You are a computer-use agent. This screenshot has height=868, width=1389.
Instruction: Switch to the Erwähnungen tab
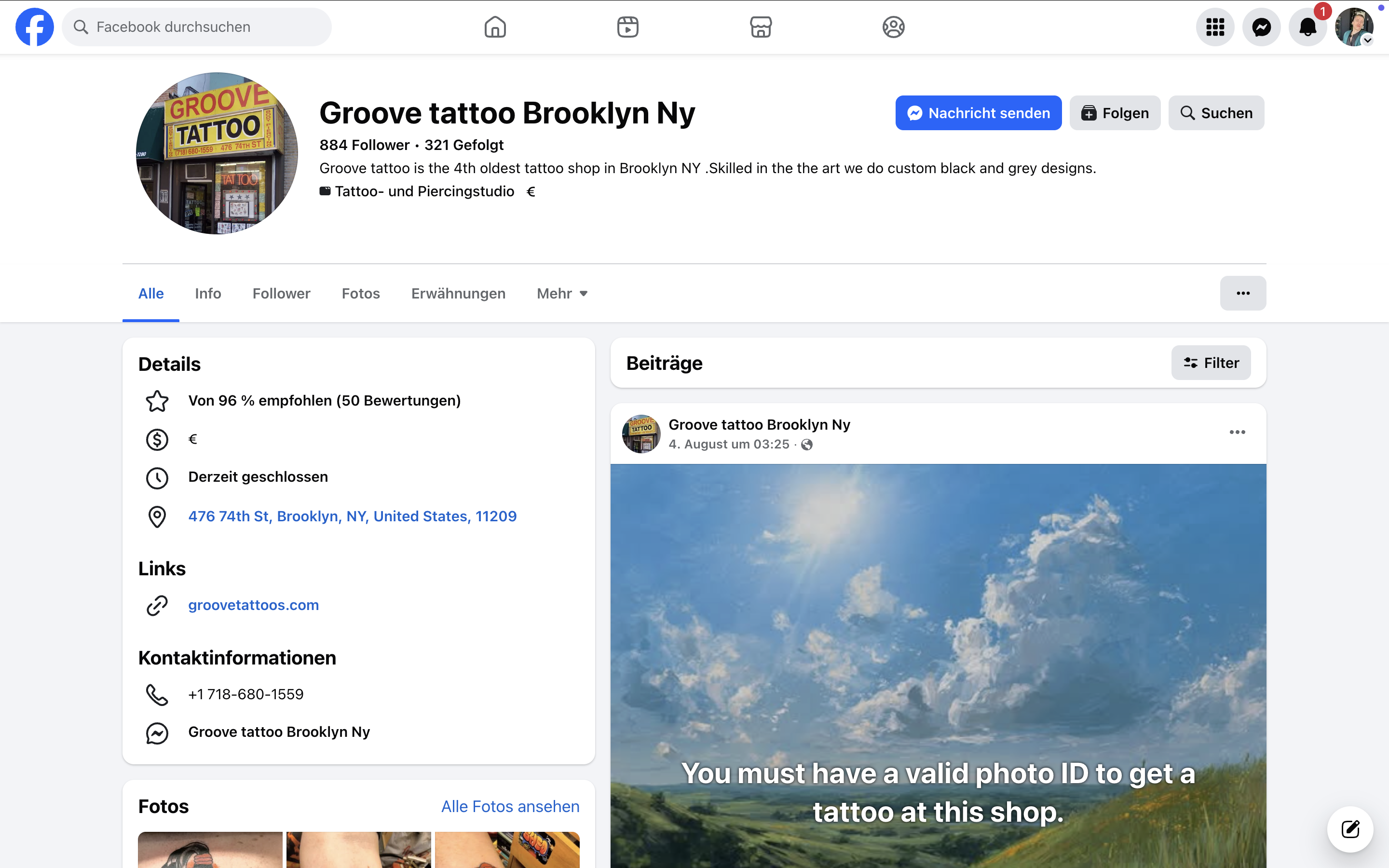pyautogui.click(x=458, y=293)
